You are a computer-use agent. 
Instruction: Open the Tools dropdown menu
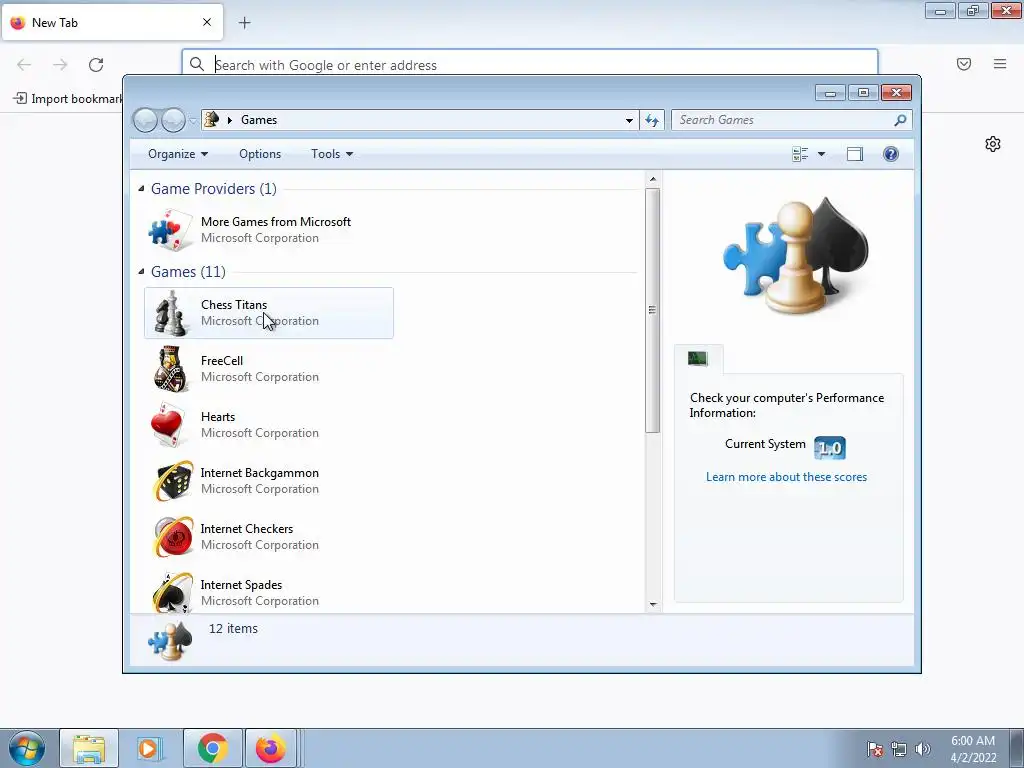tap(332, 154)
